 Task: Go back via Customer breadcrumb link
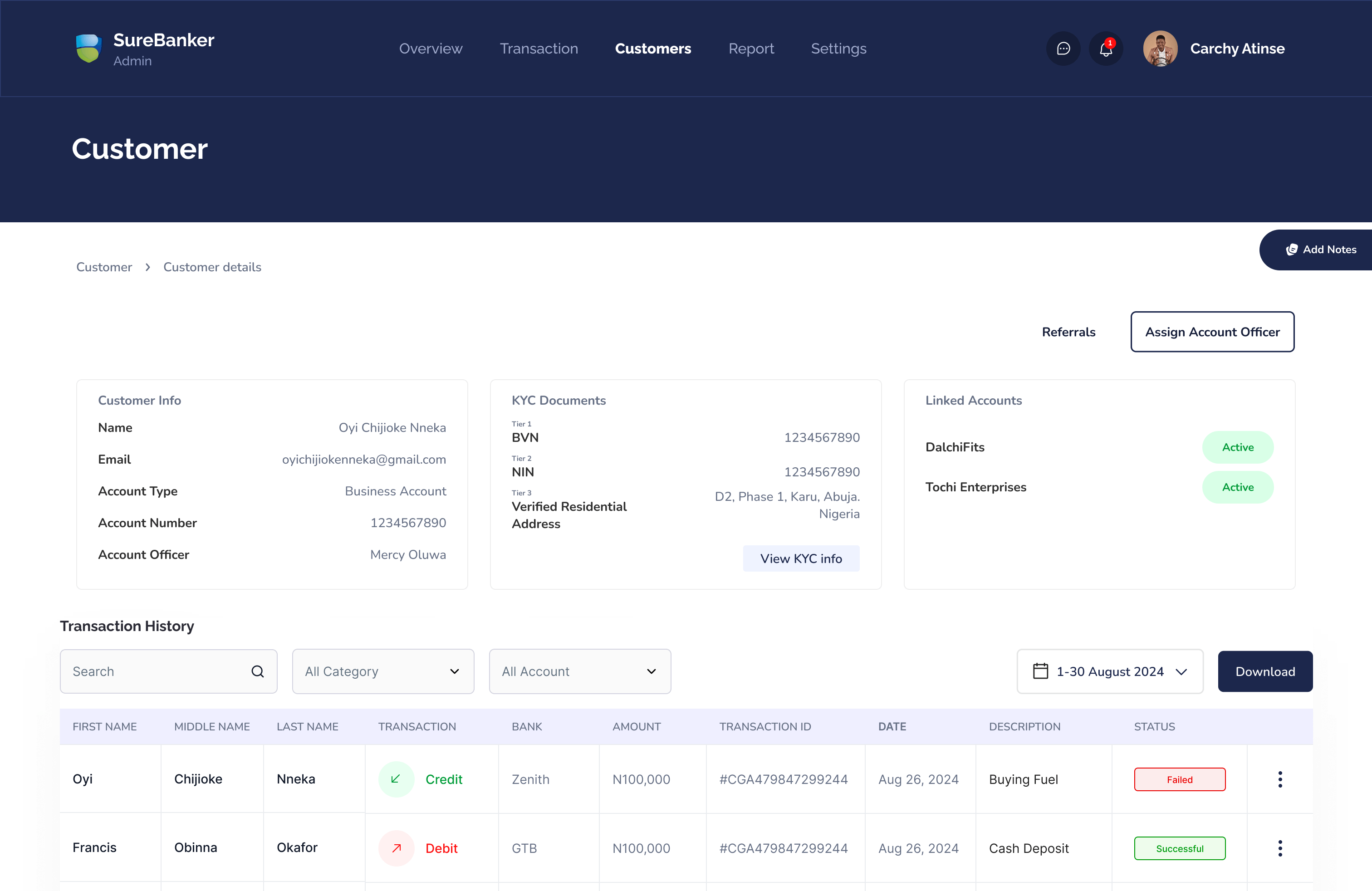(104, 267)
